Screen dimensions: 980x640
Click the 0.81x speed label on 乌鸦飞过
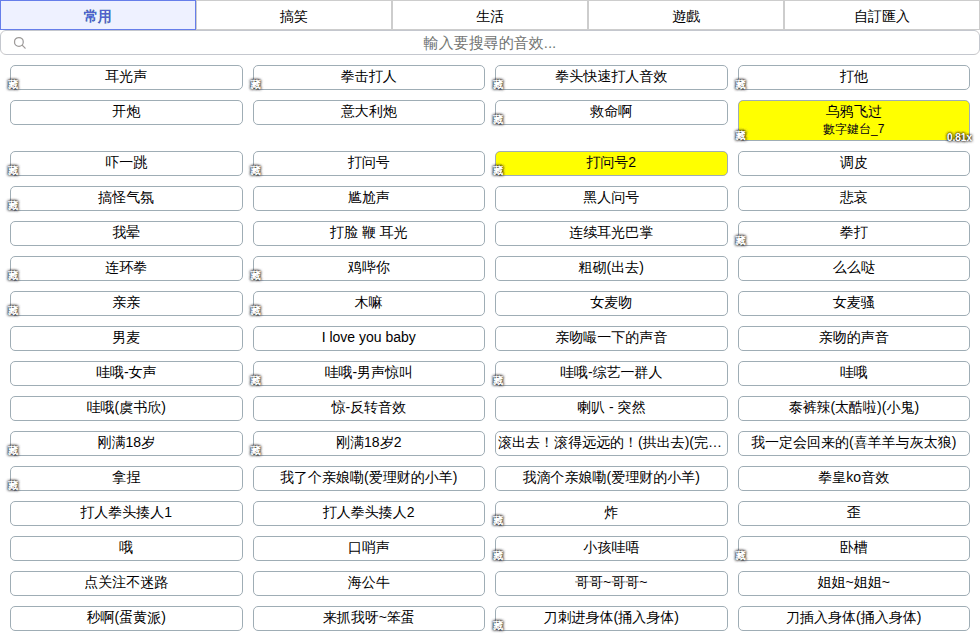pos(959,137)
